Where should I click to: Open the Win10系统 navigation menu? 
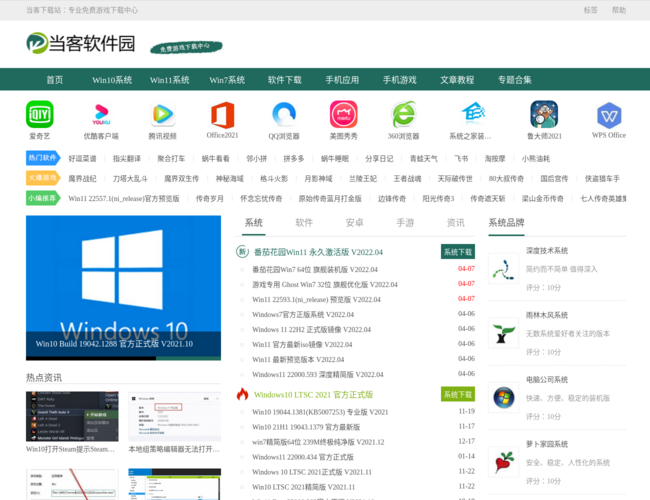[x=112, y=80]
